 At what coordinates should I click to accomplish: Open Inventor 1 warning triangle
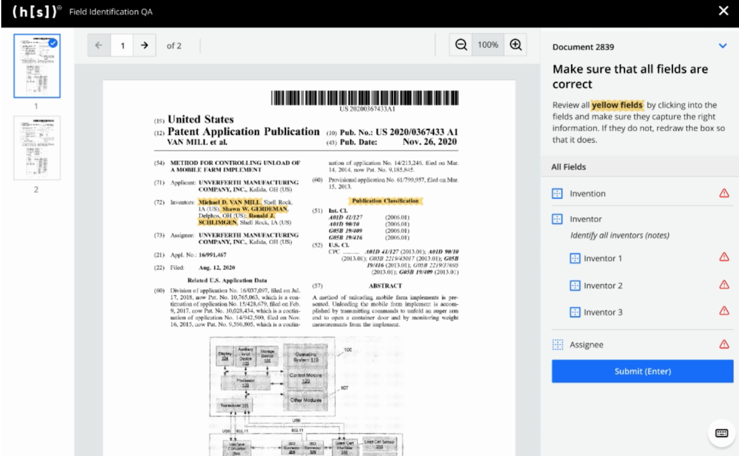click(724, 257)
